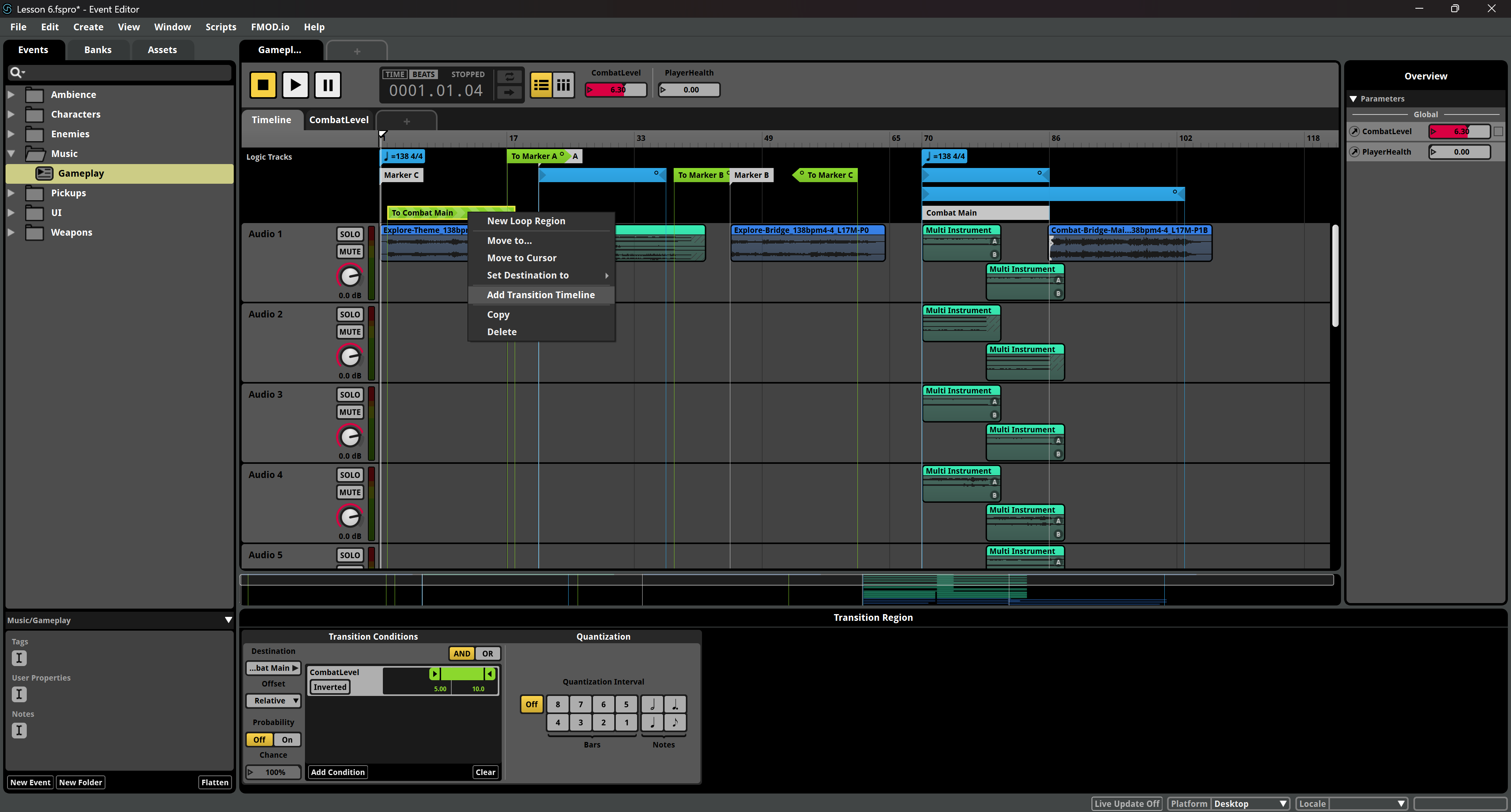This screenshot has width=1511, height=812.
Task: Collapse the Music folder
Action: click(x=11, y=153)
